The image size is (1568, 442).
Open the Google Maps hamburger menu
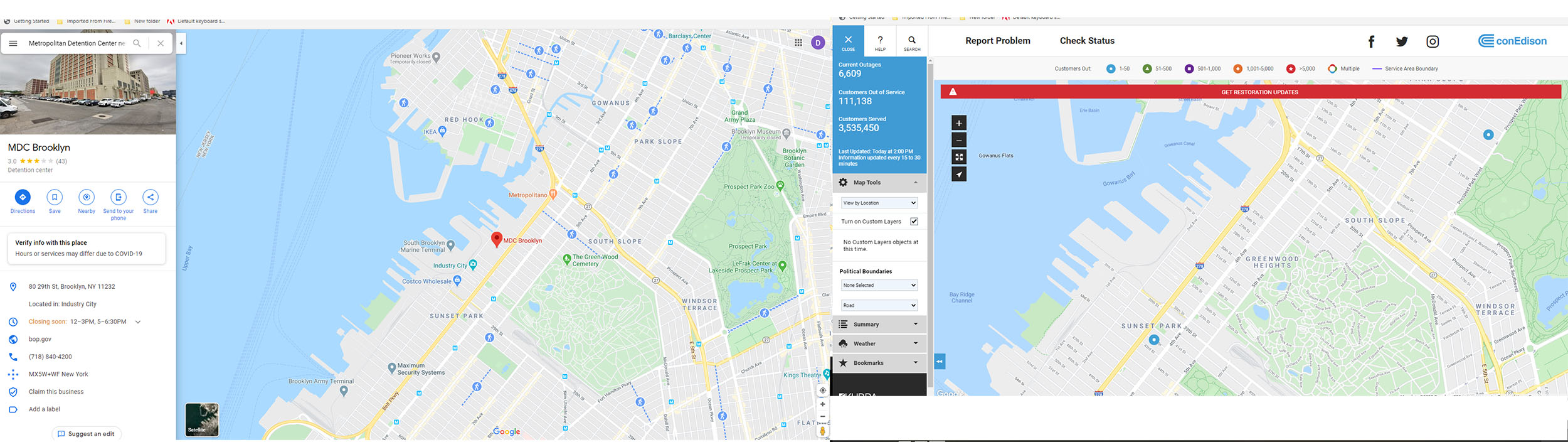tap(13, 43)
